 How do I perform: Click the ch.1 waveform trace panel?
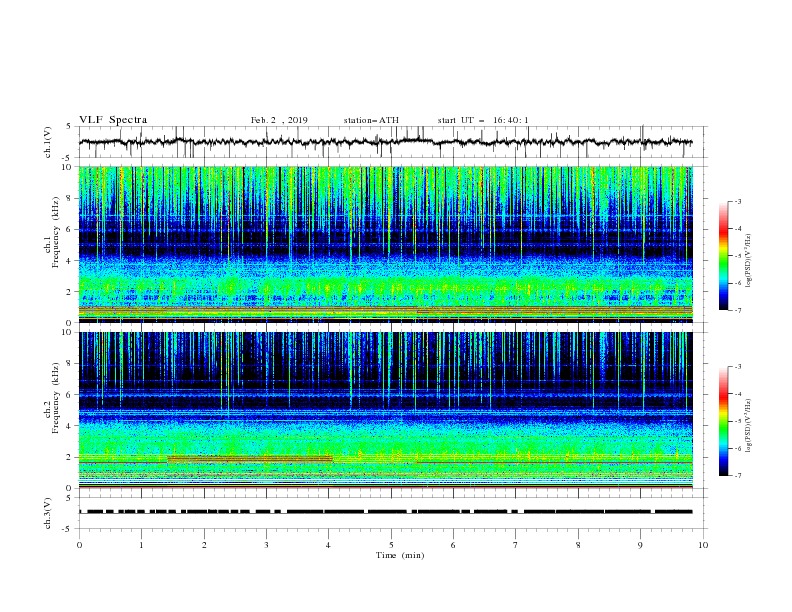click(393, 142)
